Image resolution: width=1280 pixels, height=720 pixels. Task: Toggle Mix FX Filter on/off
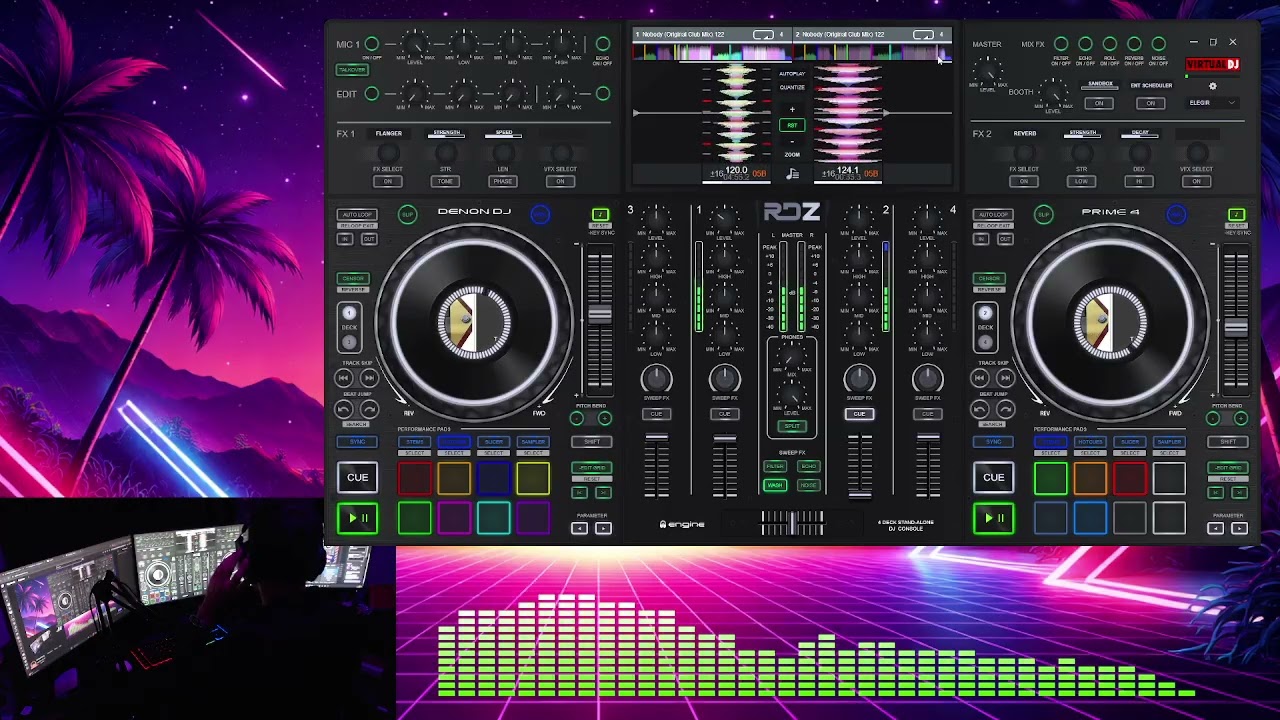coord(1061,44)
